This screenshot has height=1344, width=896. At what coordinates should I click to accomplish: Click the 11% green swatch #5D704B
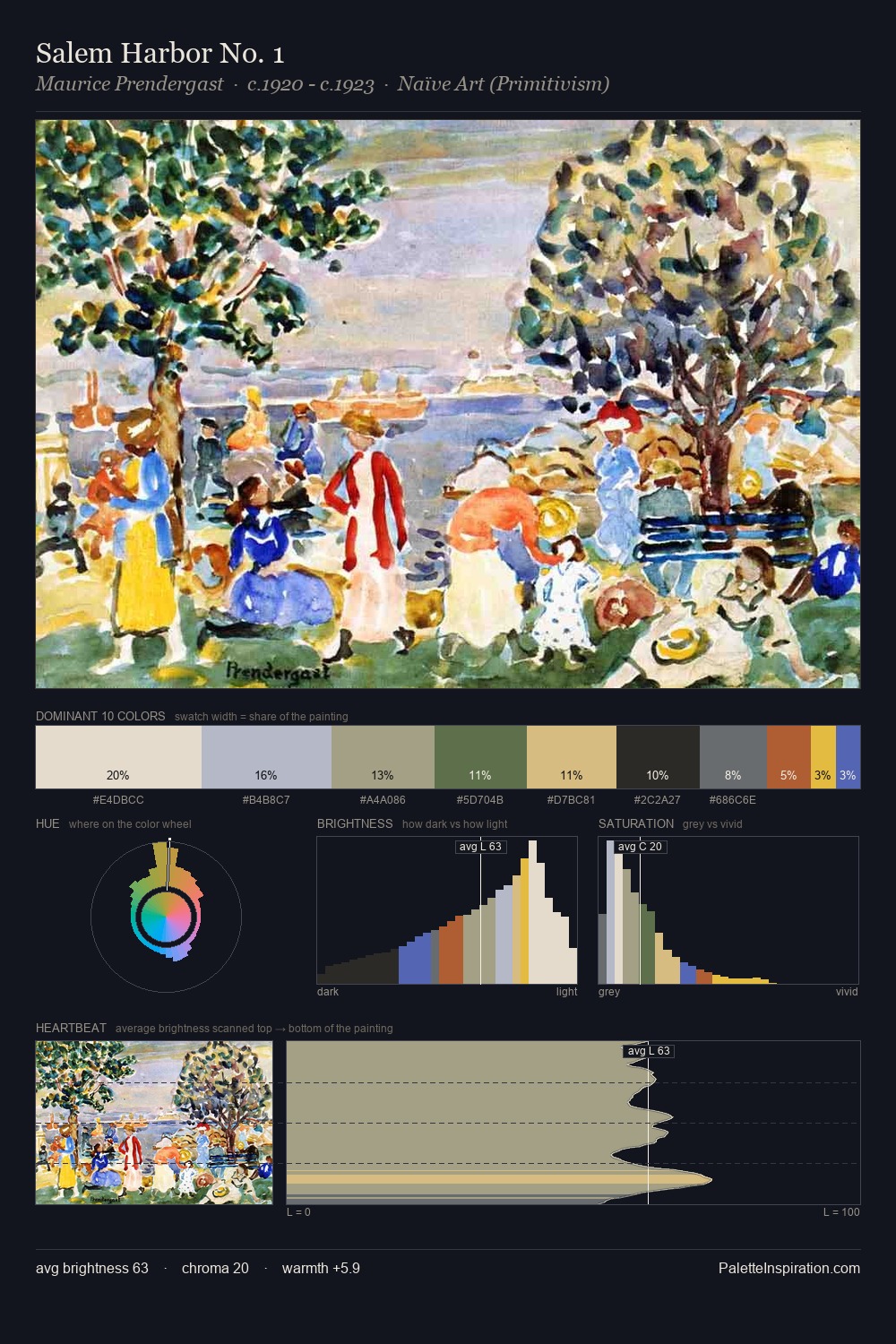480,757
